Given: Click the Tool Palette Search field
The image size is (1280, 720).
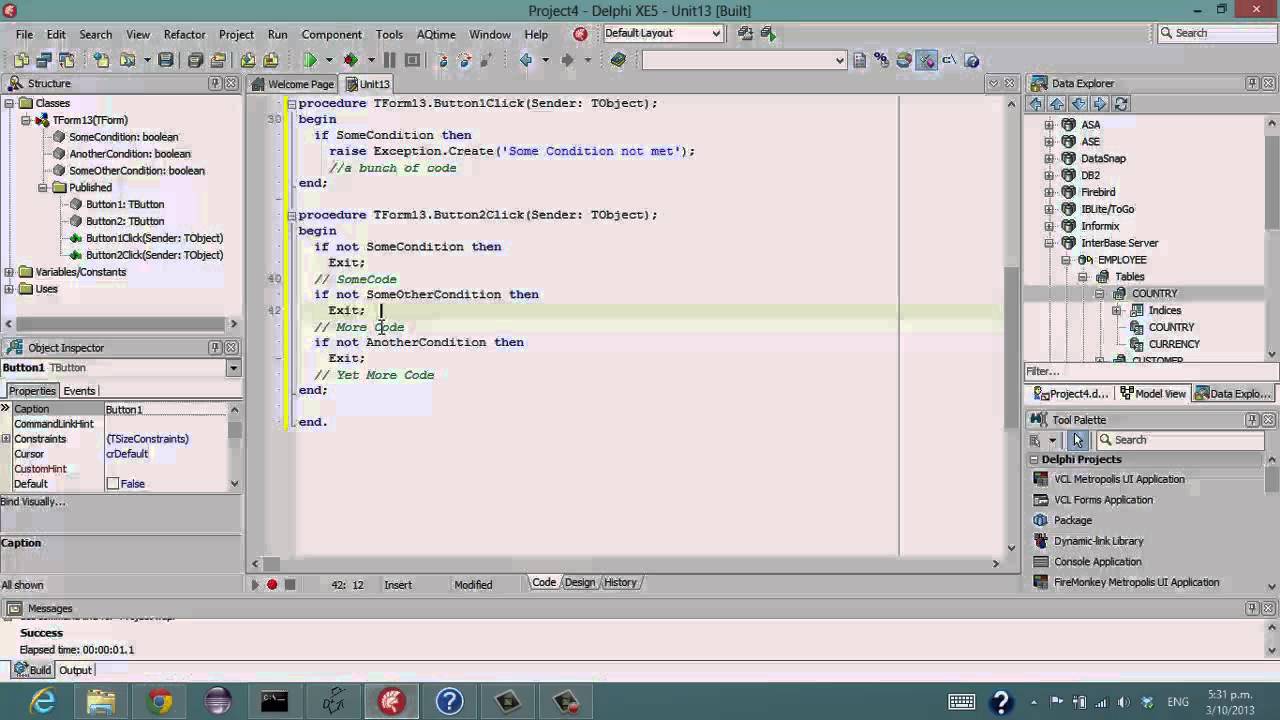Looking at the screenshot, I should (x=1180, y=440).
